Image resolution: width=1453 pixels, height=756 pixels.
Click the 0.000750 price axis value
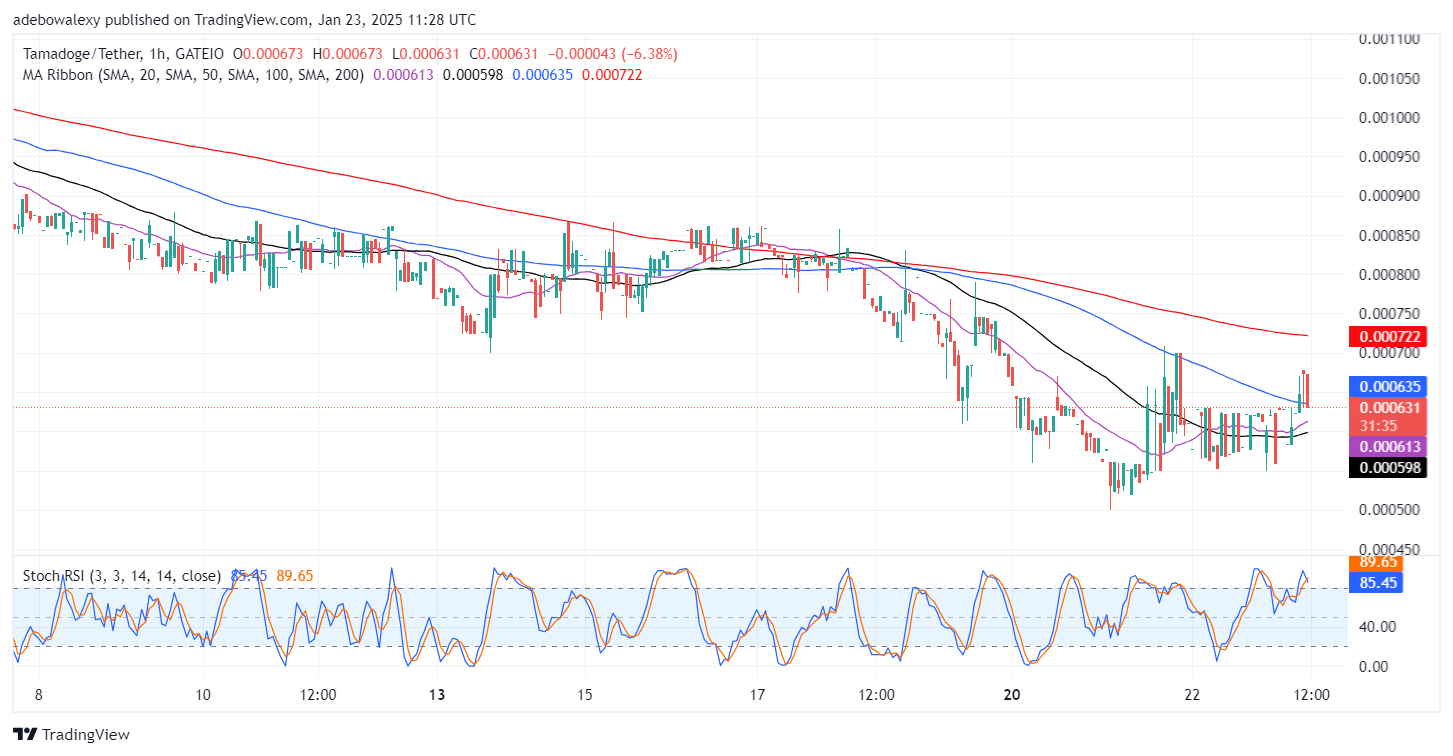(1390, 313)
